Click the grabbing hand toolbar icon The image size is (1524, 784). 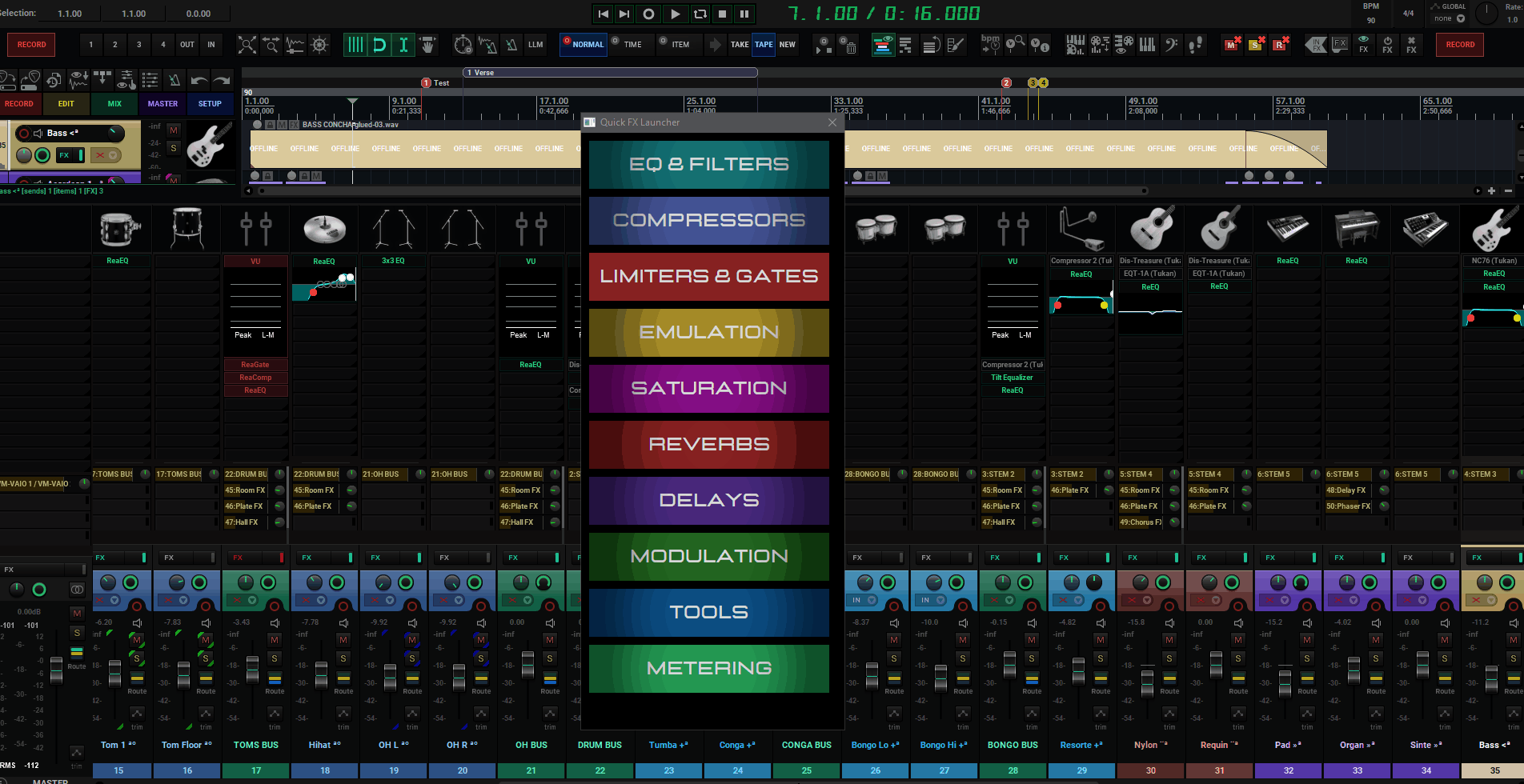click(x=428, y=45)
